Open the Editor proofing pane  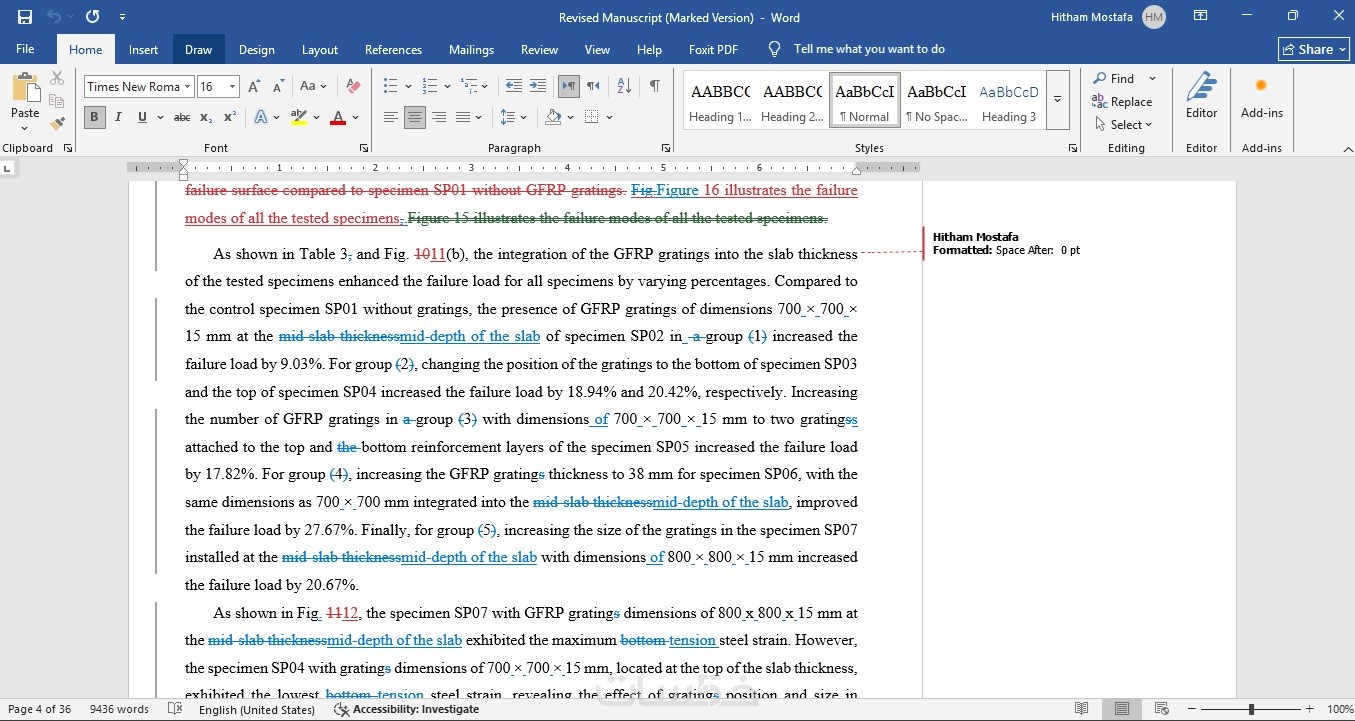coord(1201,97)
